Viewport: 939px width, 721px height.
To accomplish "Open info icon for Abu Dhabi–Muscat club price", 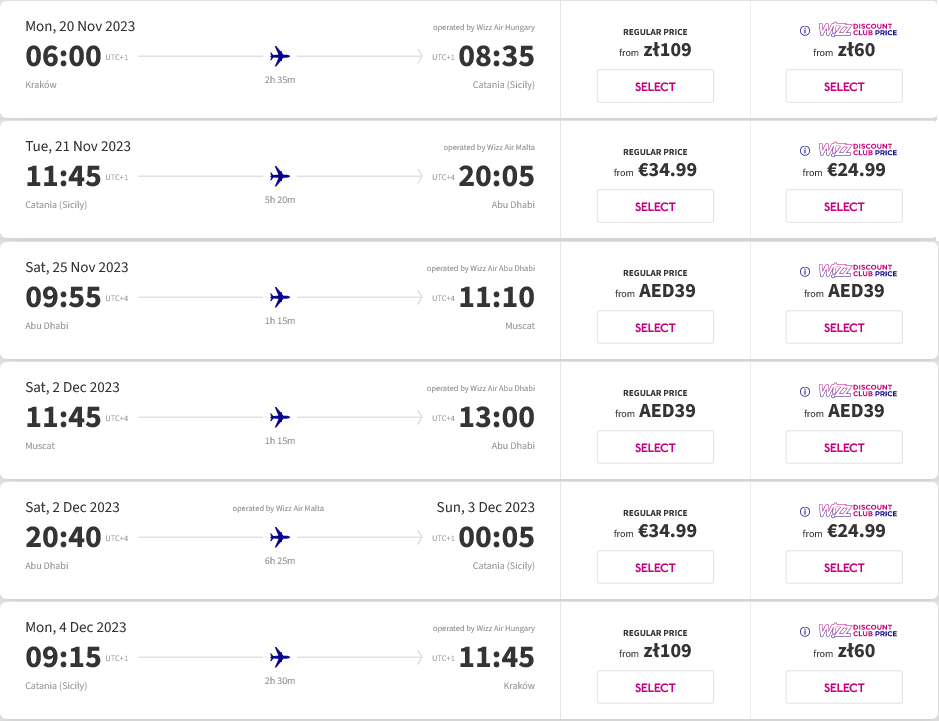I will 805,272.
